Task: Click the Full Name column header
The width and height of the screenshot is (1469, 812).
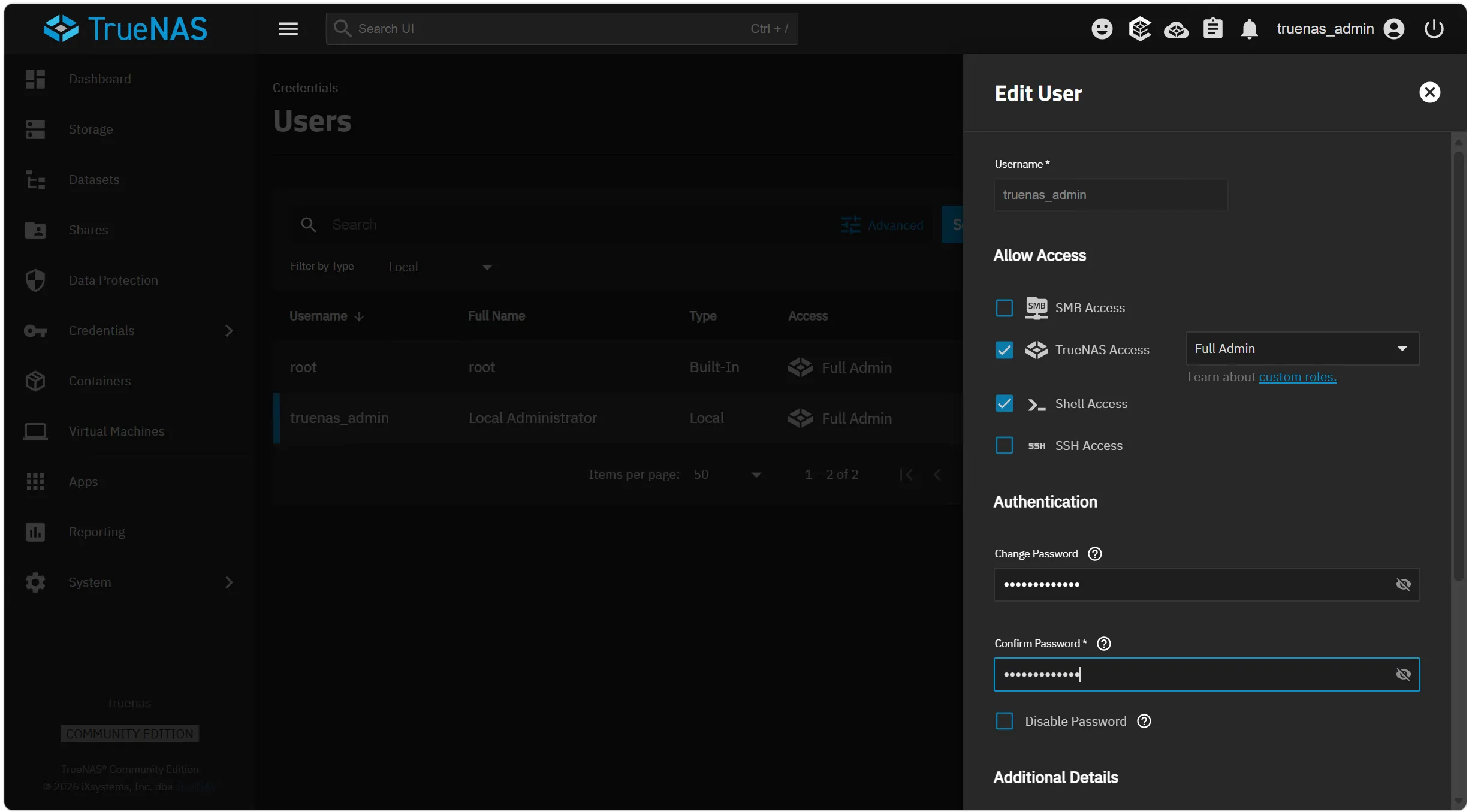Action: (x=496, y=316)
